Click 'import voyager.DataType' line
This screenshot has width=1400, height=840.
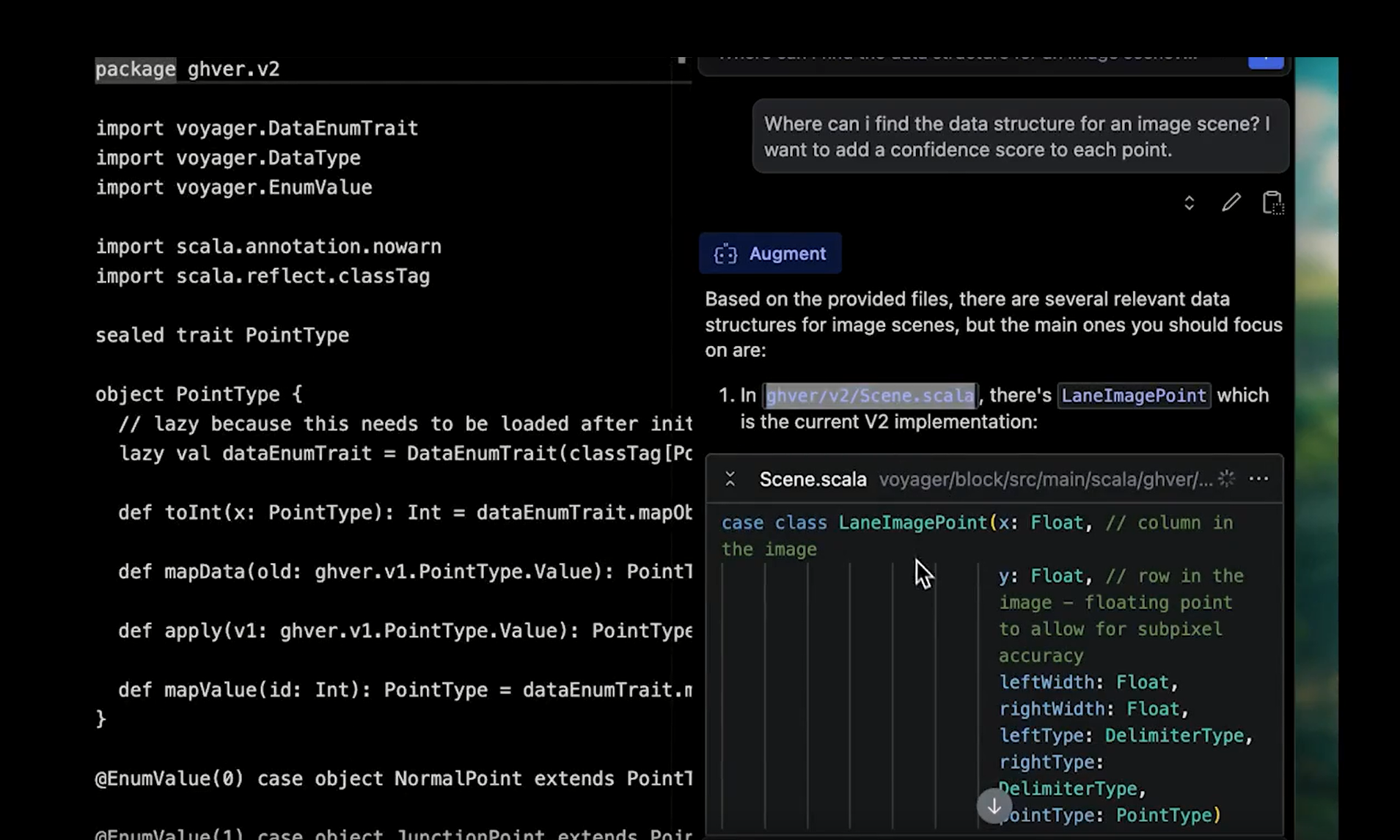coord(228,158)
